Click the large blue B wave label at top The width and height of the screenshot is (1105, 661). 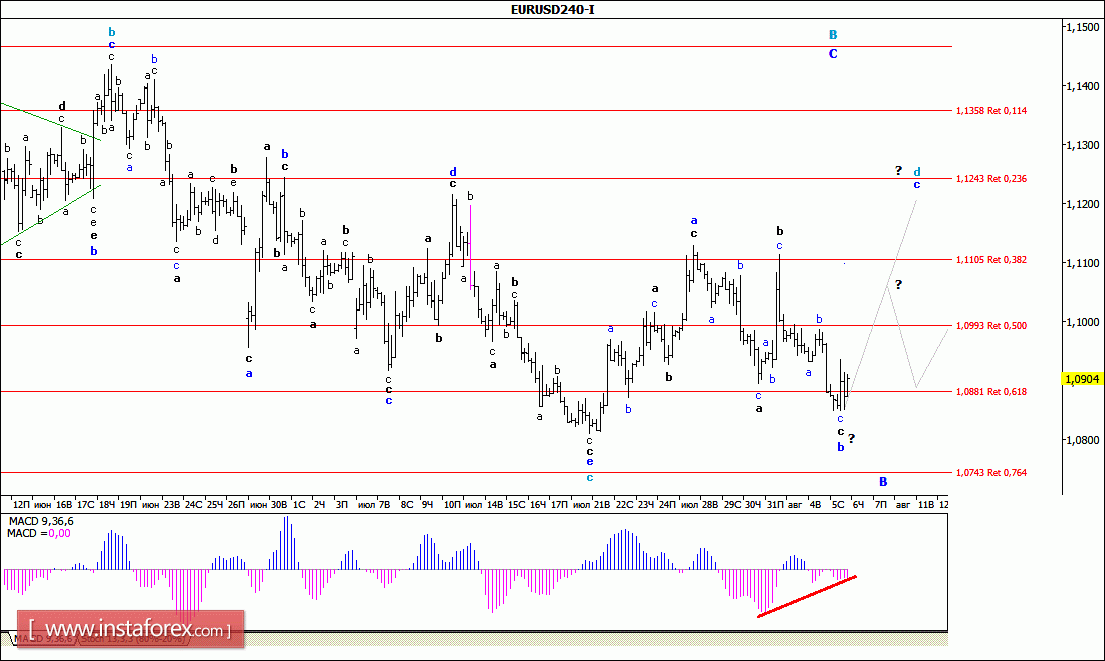pyautogui.click(x=832, y=35)
